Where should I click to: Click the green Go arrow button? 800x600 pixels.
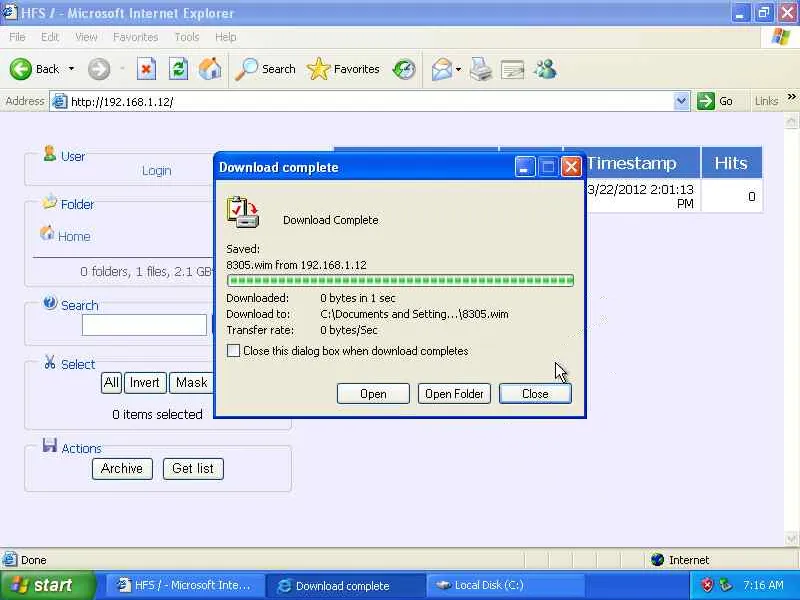click(x=706, y=101)
